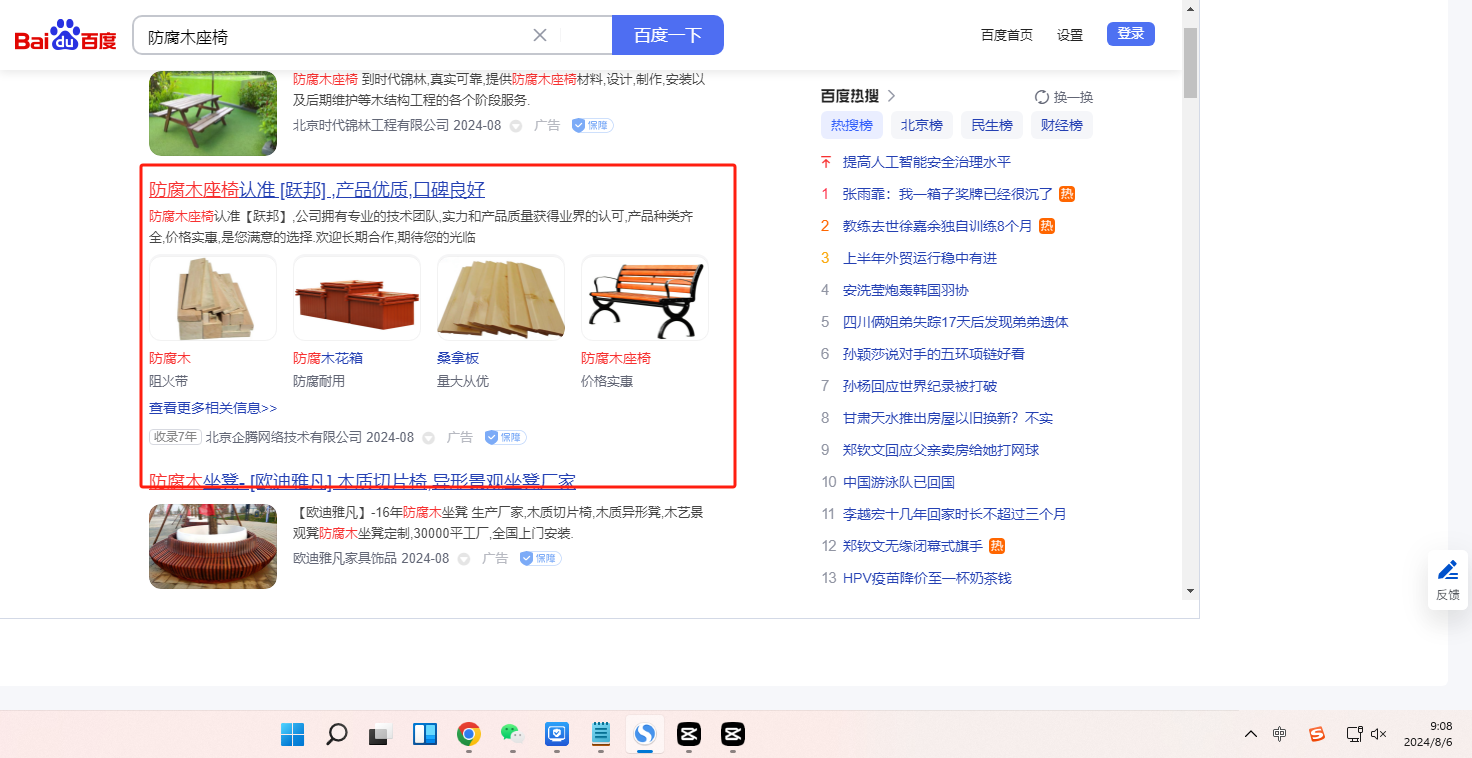1472x758 pixels.
Task: Open hot search 中国游泳队已回国
Action: (899, 482)
